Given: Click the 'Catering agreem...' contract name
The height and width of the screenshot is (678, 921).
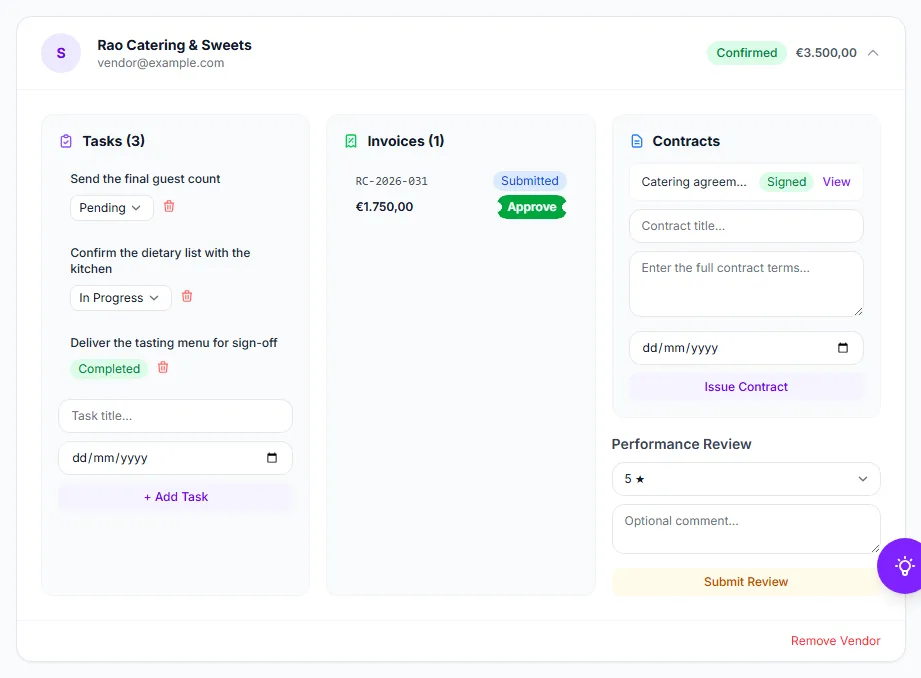Looking at the screenshot, I should pos(694,182).
